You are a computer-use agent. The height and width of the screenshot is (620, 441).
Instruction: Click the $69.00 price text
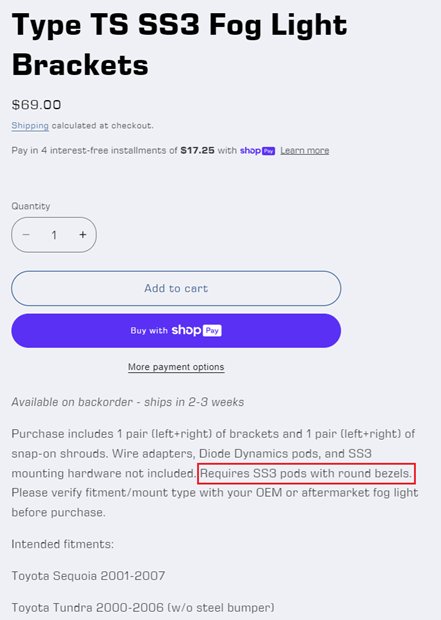36,105
